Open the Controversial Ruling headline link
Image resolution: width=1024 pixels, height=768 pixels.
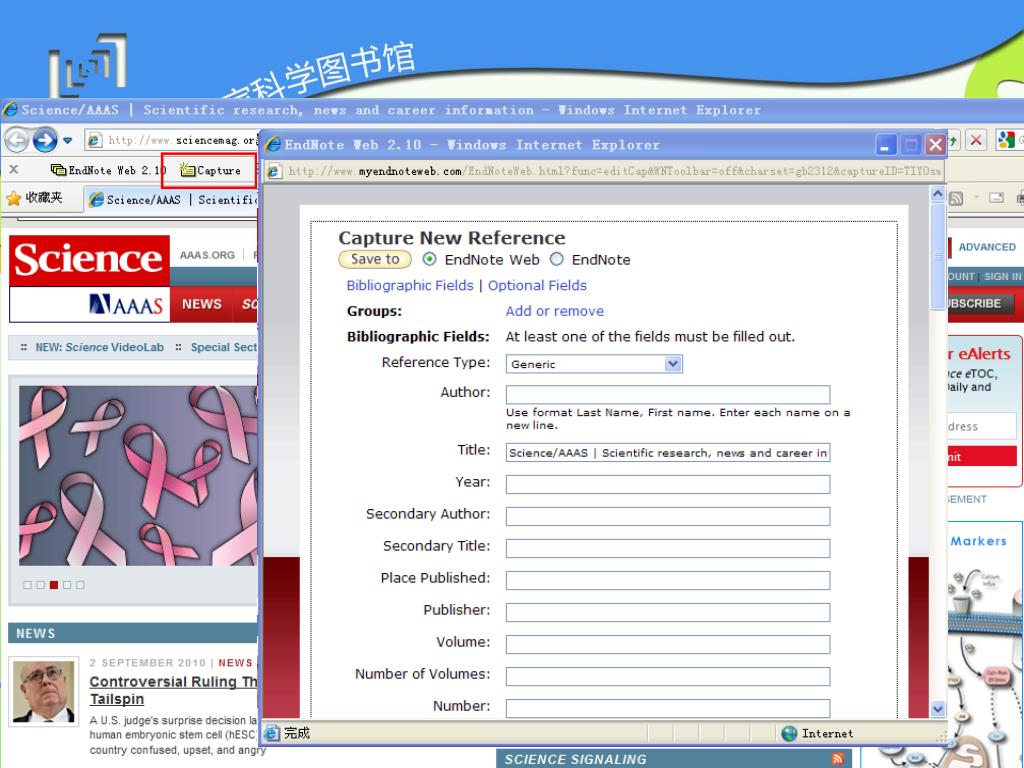pos(173,690)
